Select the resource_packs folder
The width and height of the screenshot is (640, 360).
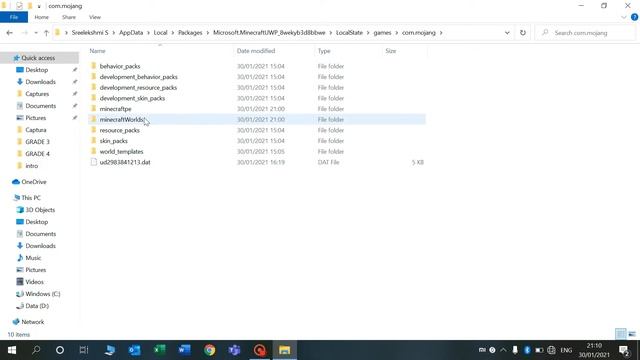120,130
